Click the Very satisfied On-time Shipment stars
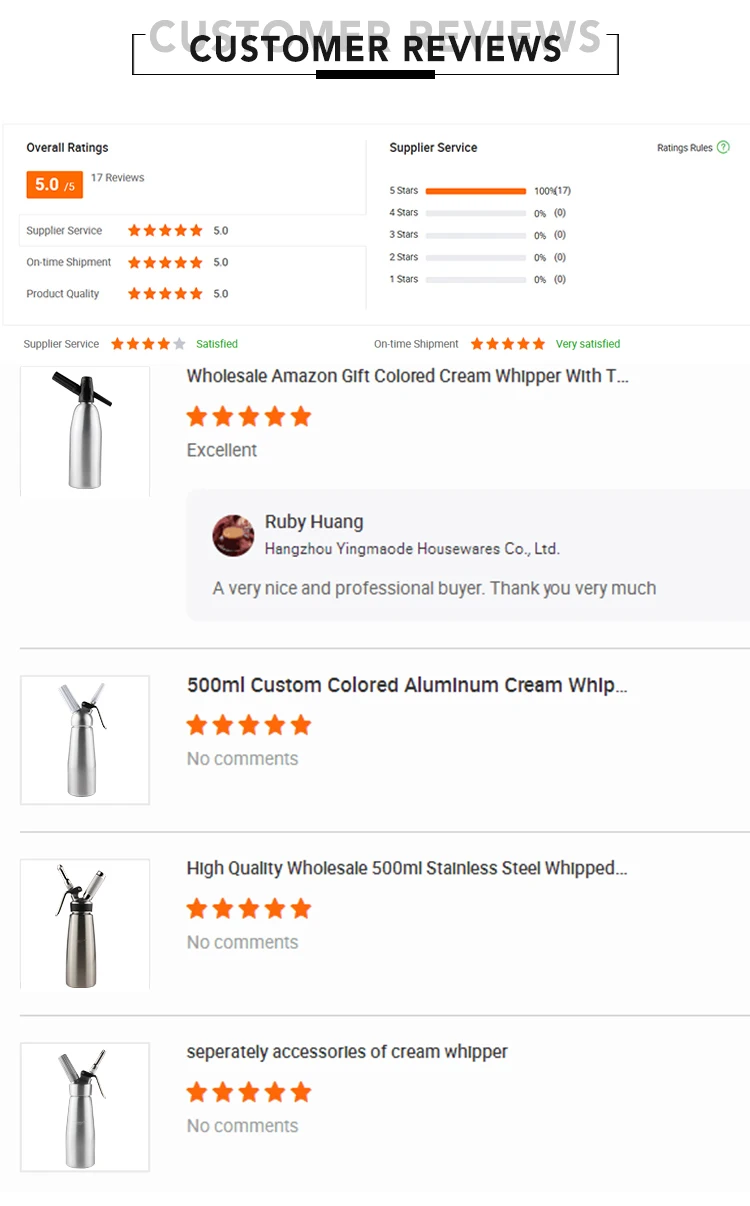The height and width of the screenshot is (1206, 750). pos(508,344)
